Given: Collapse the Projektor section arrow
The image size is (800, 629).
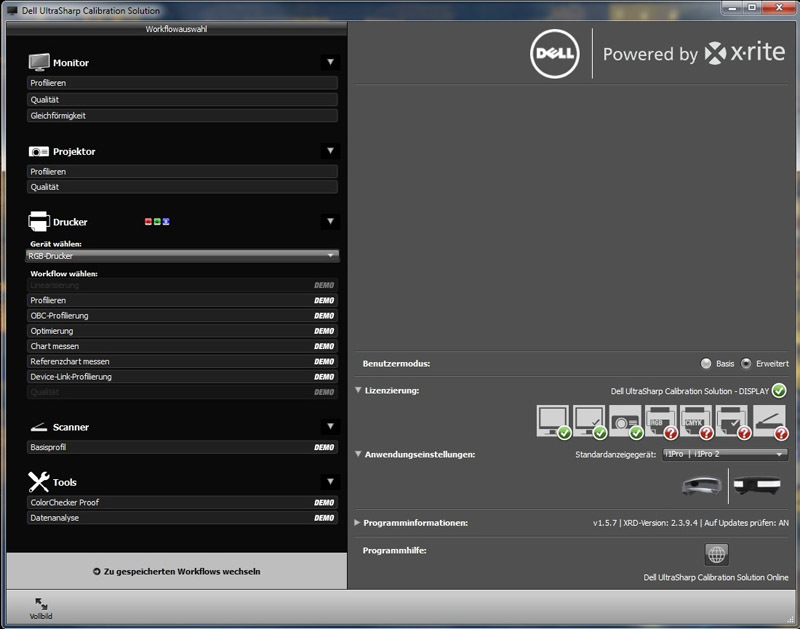Looking at the screenshot, I should point(330,151).
